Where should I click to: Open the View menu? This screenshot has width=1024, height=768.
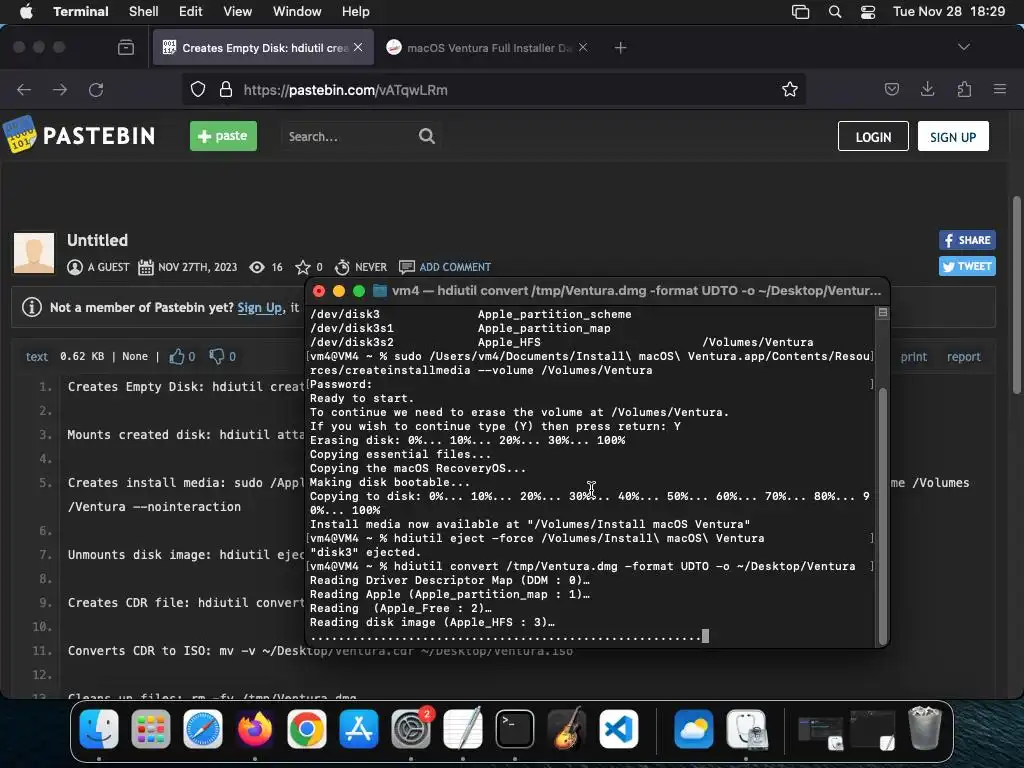point(237,12)
